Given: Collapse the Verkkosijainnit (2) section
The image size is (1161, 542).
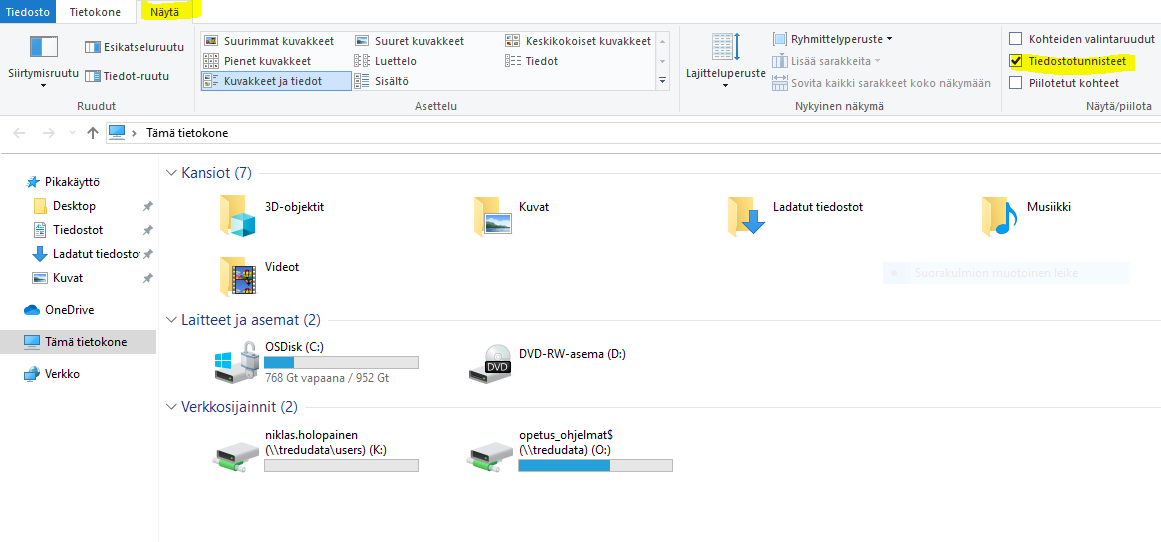Looking at the screenshot, I should point(170,408).
